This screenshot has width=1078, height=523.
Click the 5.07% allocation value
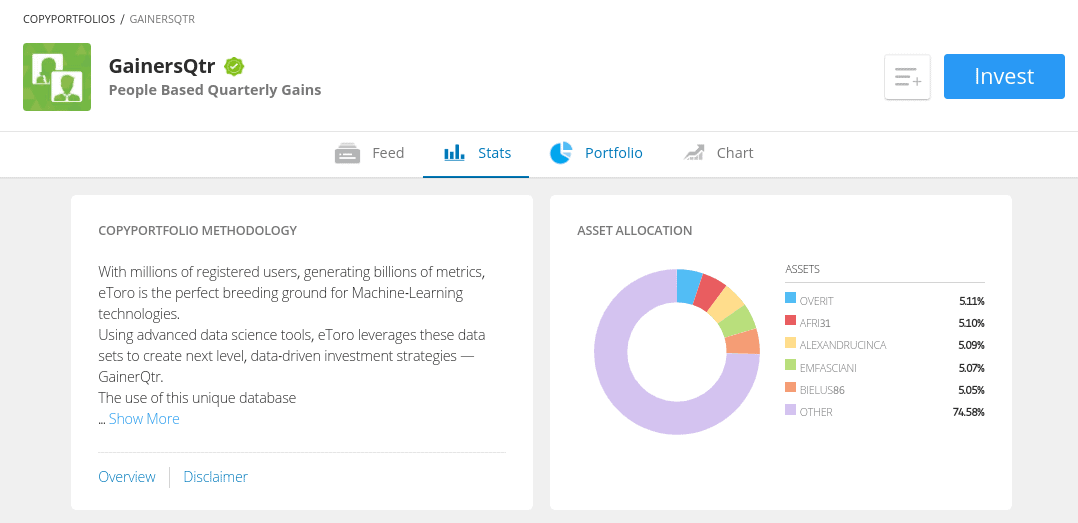point(971,368)
